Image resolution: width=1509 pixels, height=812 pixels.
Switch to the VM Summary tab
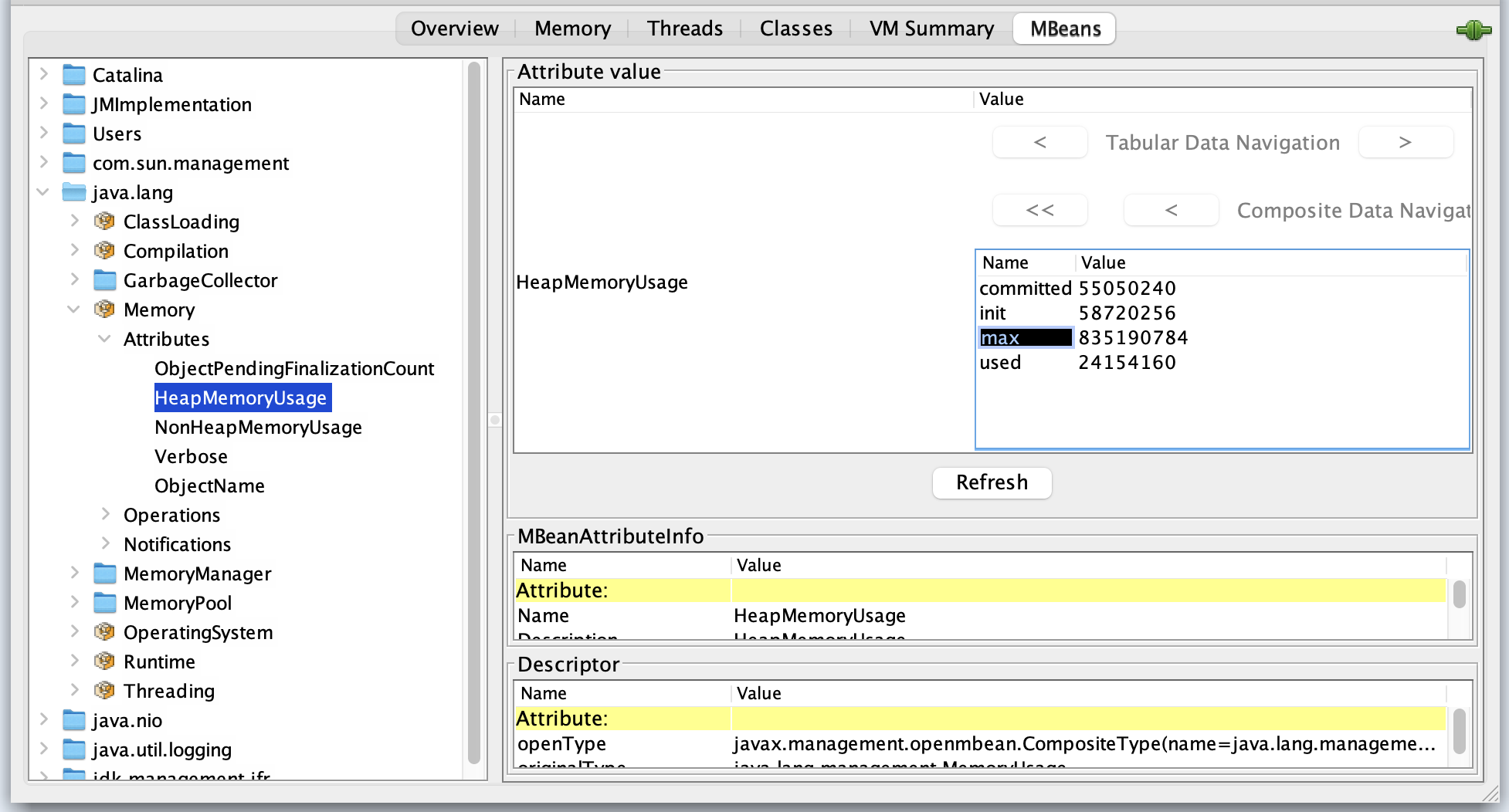coord(931,29)
